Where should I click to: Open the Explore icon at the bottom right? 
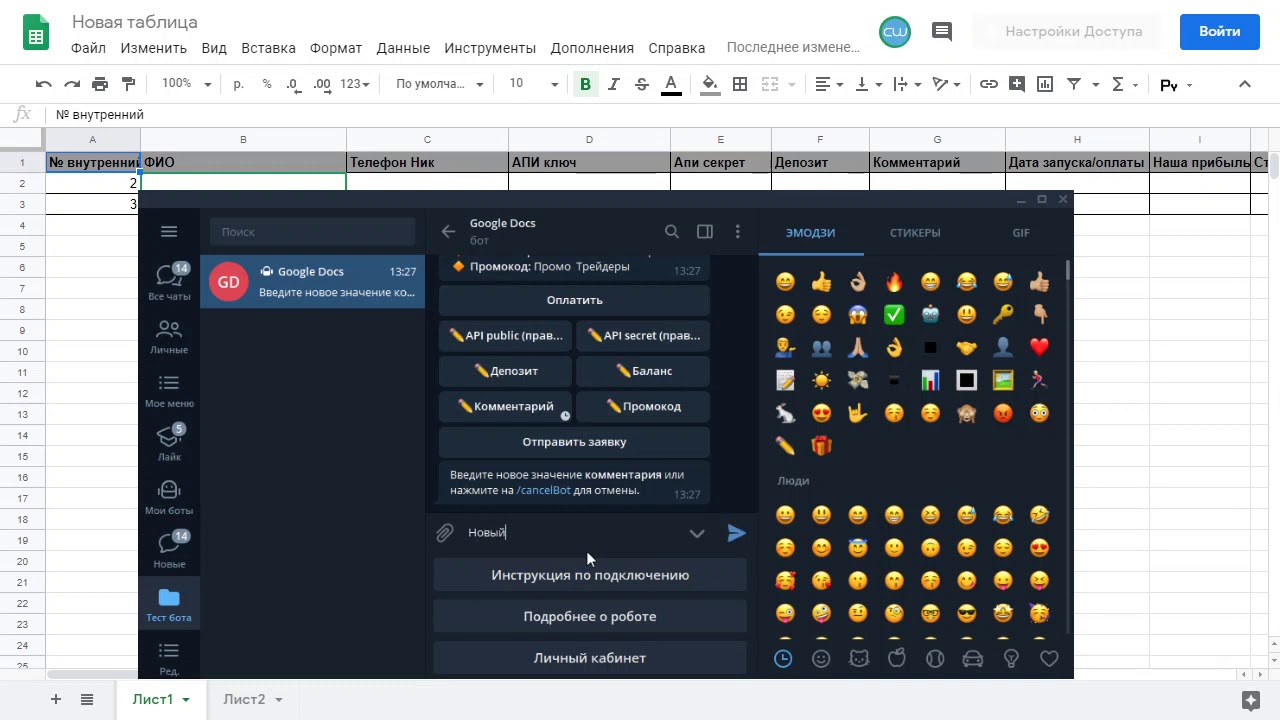pos(1250,699)
